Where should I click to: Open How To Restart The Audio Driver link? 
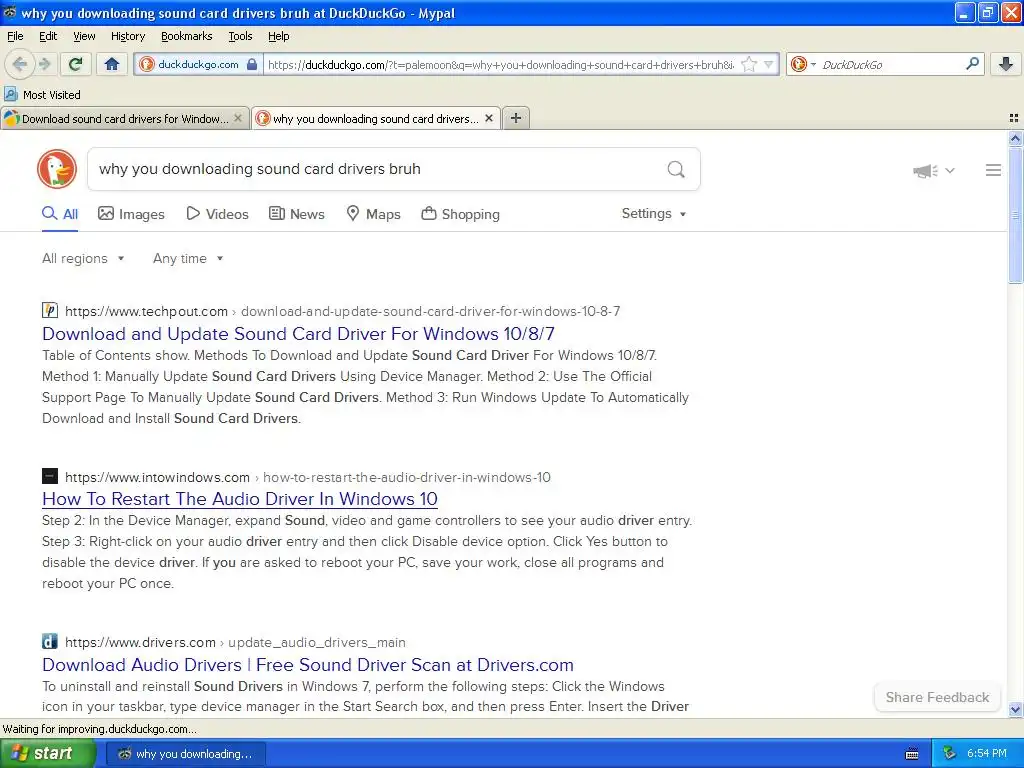coord(240,499)
